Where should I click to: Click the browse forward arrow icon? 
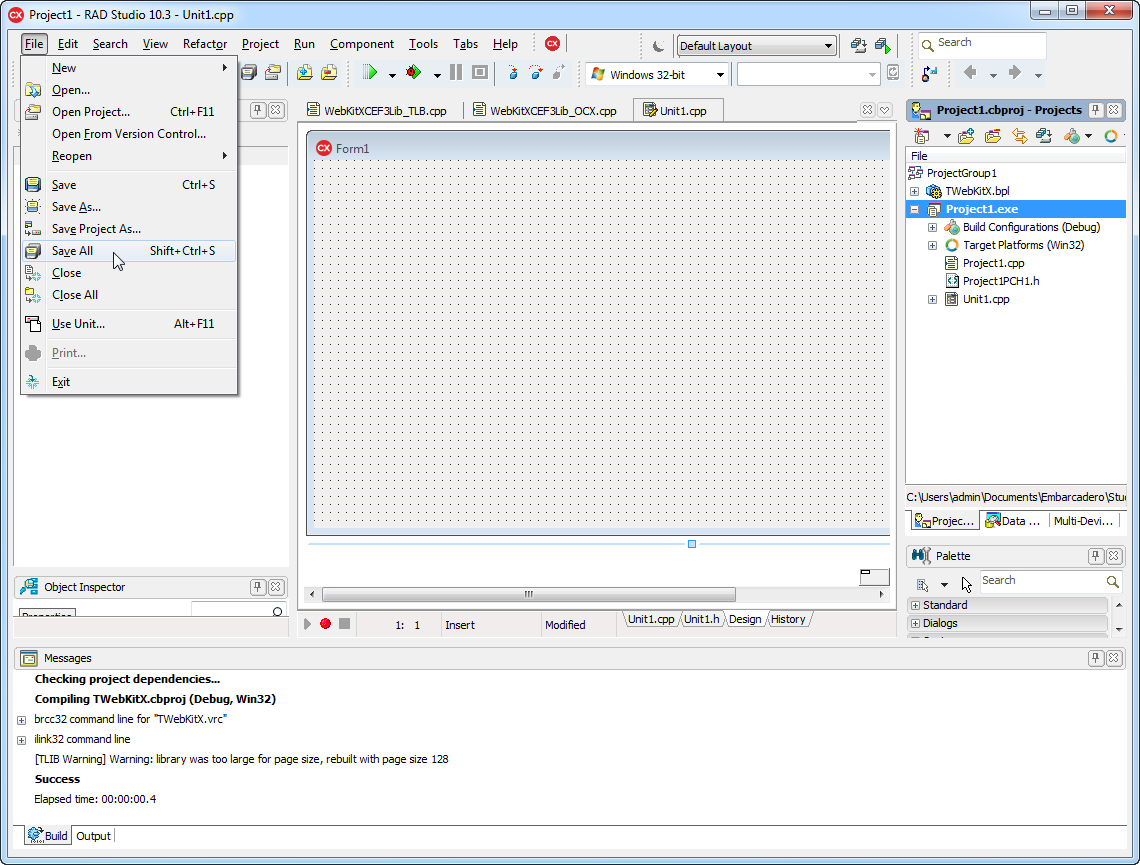pos(1014,72)
